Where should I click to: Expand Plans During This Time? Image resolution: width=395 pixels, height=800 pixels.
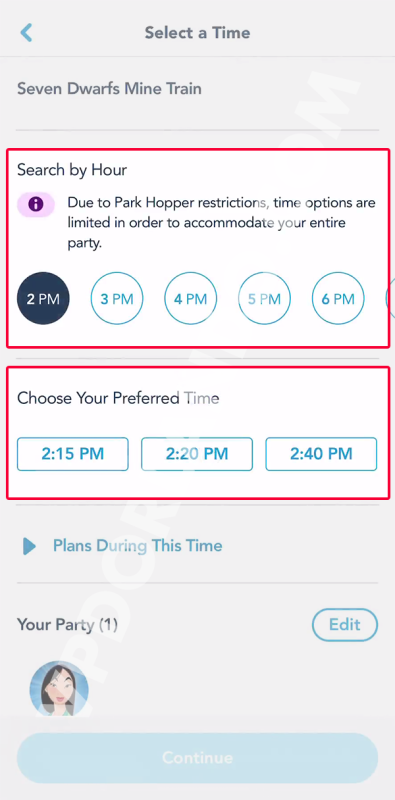click(x=138, y=546)
